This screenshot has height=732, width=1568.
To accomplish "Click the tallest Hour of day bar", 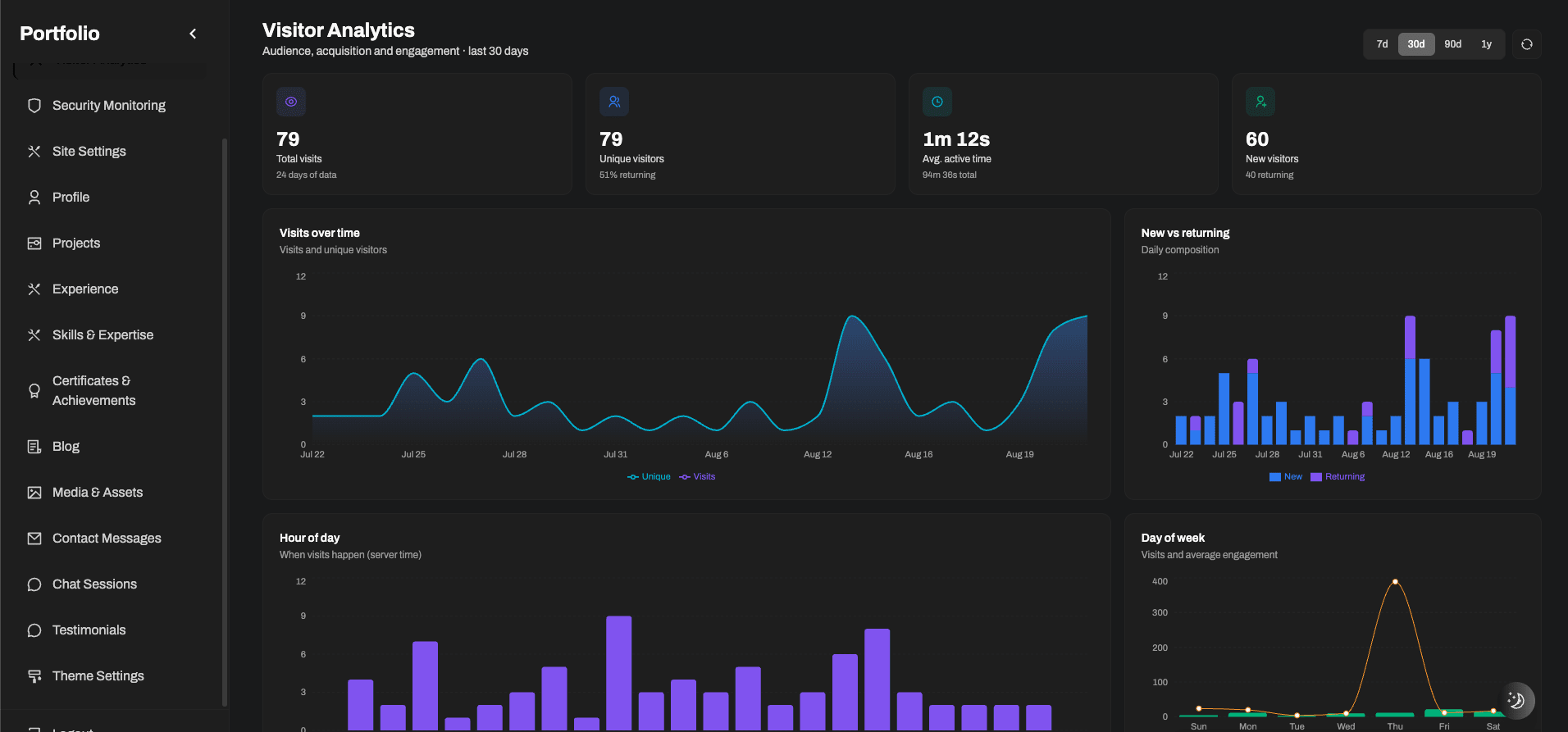I will pyautogui.click(x=619, y=673).
